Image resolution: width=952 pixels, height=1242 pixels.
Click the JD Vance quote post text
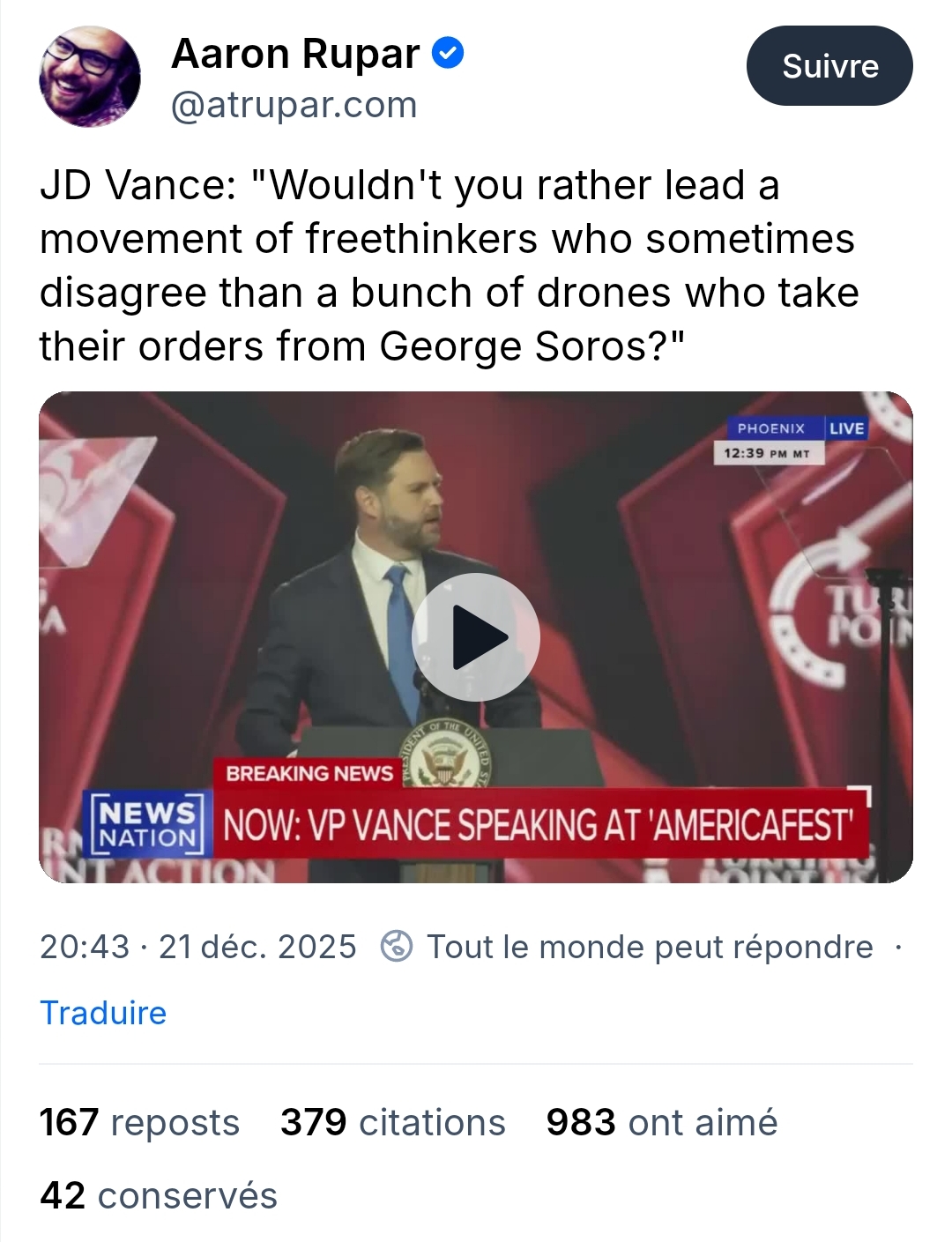click(449, 265)
